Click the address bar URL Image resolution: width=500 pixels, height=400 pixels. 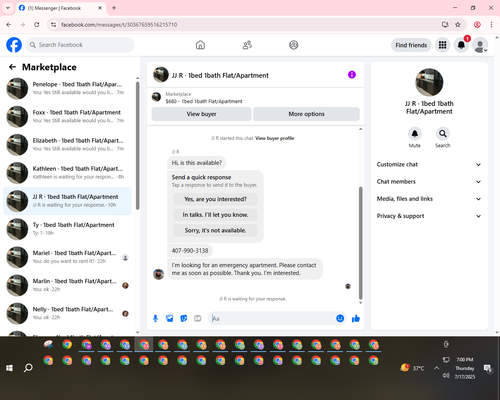(x=119, y=25)
